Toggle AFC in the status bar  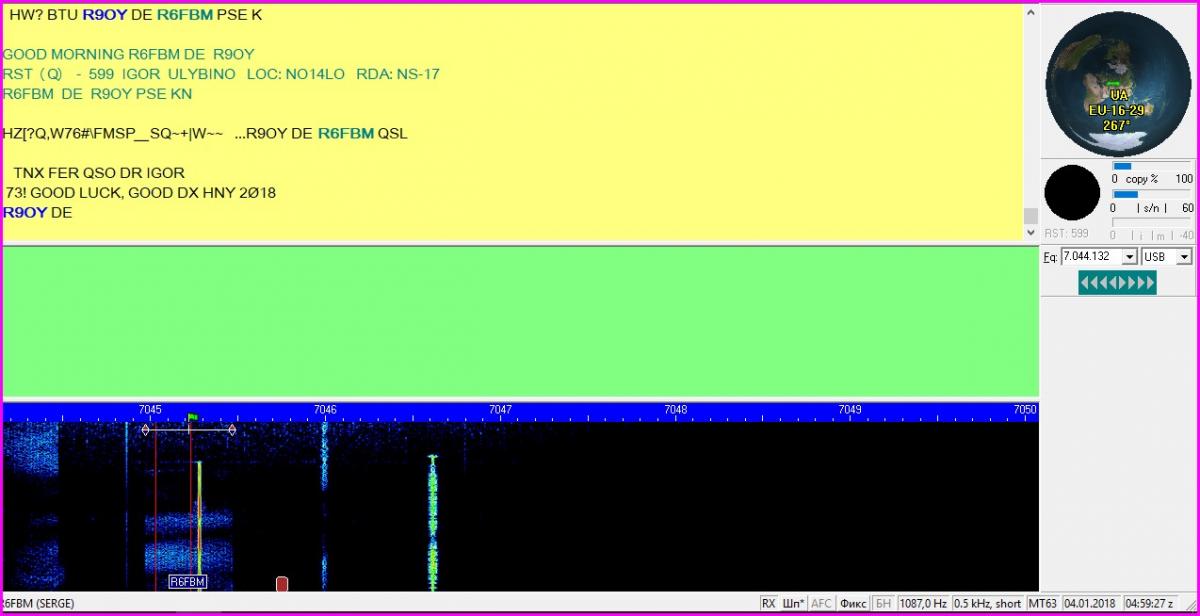tap(821, 604)
